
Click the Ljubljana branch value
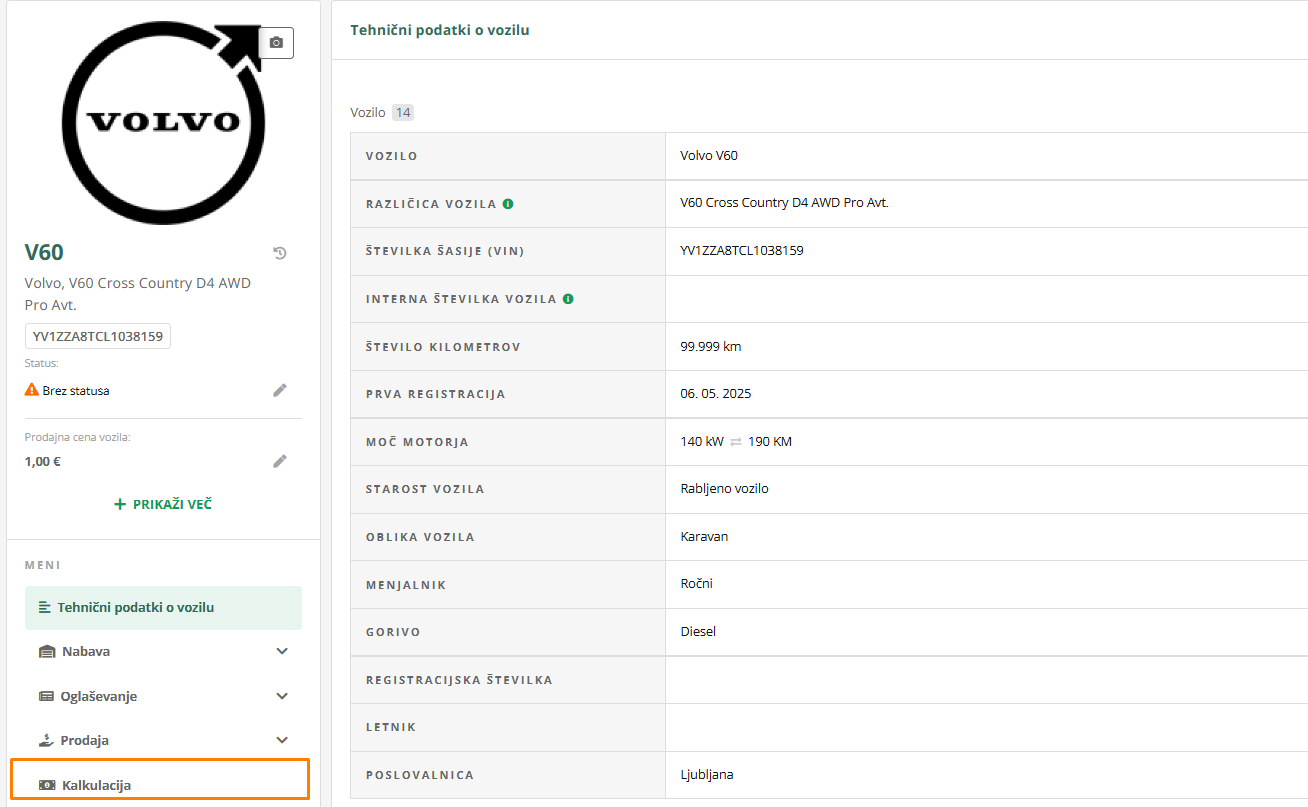(x=707, y=775)
